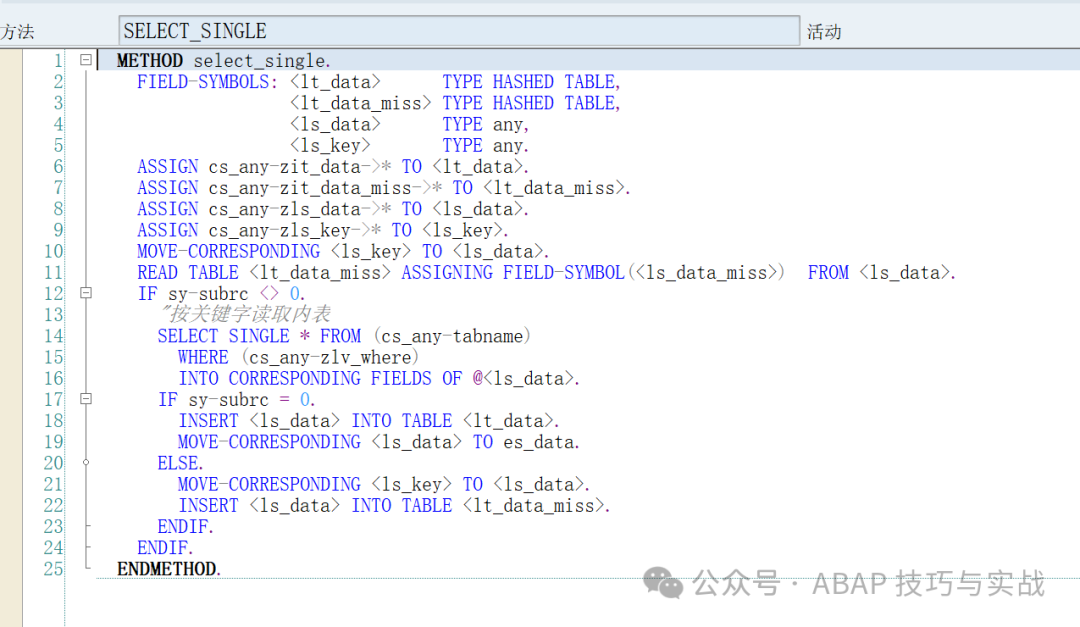This screenshot has width=1080, height=627.
Task: Click (cs_any-tabname) on line 14
Action: click(x=453, y=336)
